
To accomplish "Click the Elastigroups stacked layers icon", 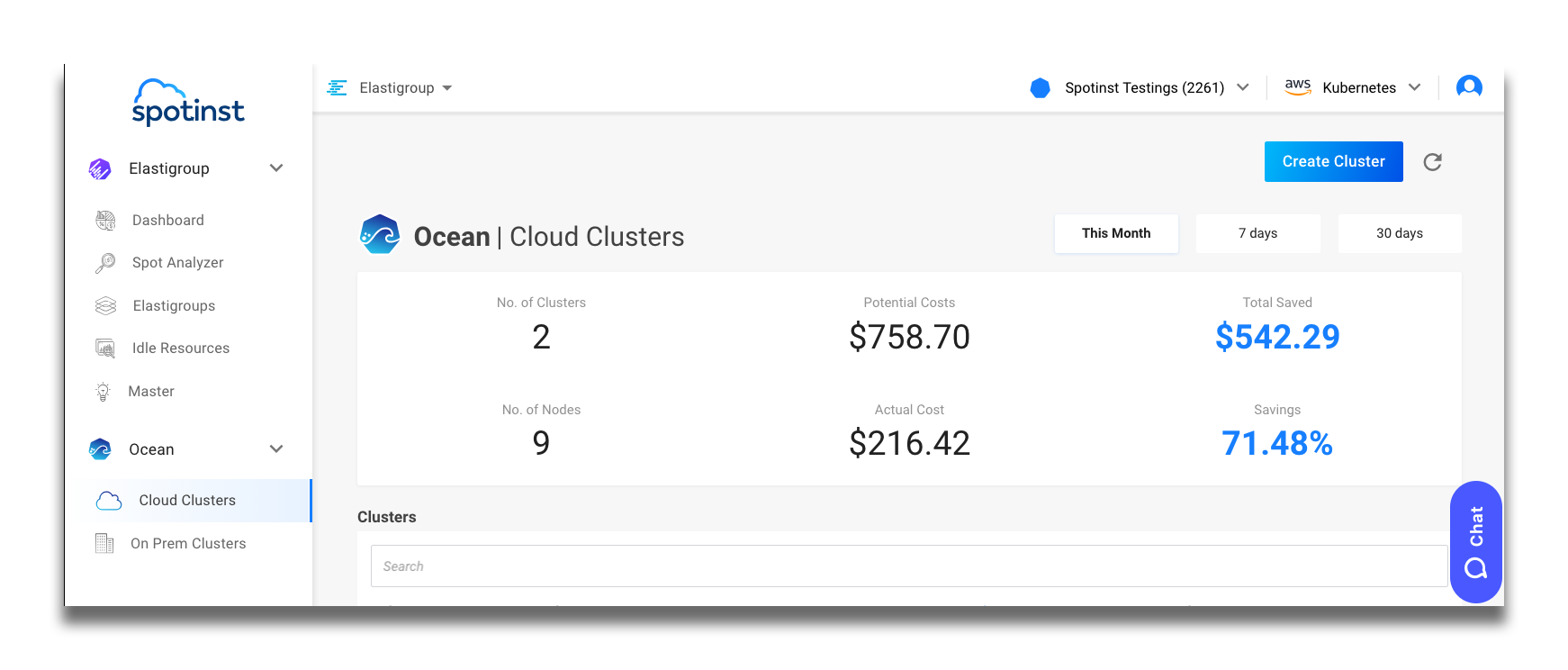I will point(105,306).
